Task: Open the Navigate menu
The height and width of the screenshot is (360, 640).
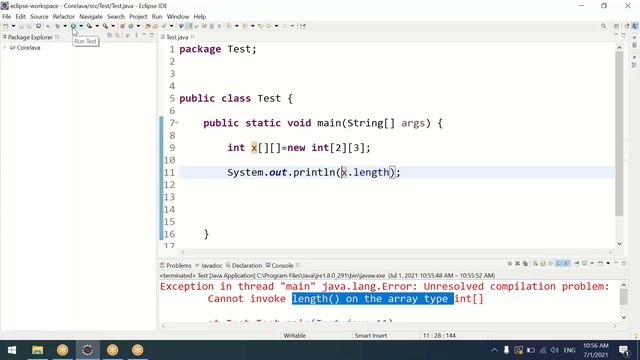Action: (x=91, y=17)
